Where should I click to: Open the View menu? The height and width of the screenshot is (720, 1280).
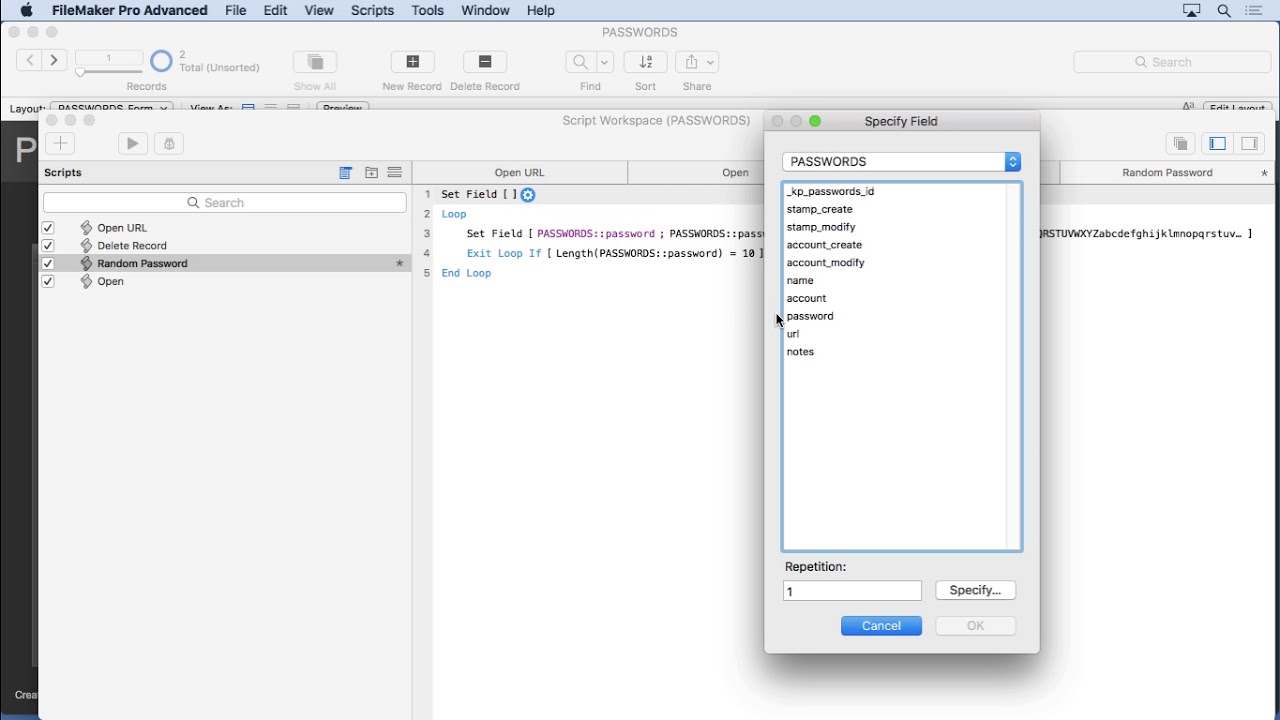coord(319,11)
